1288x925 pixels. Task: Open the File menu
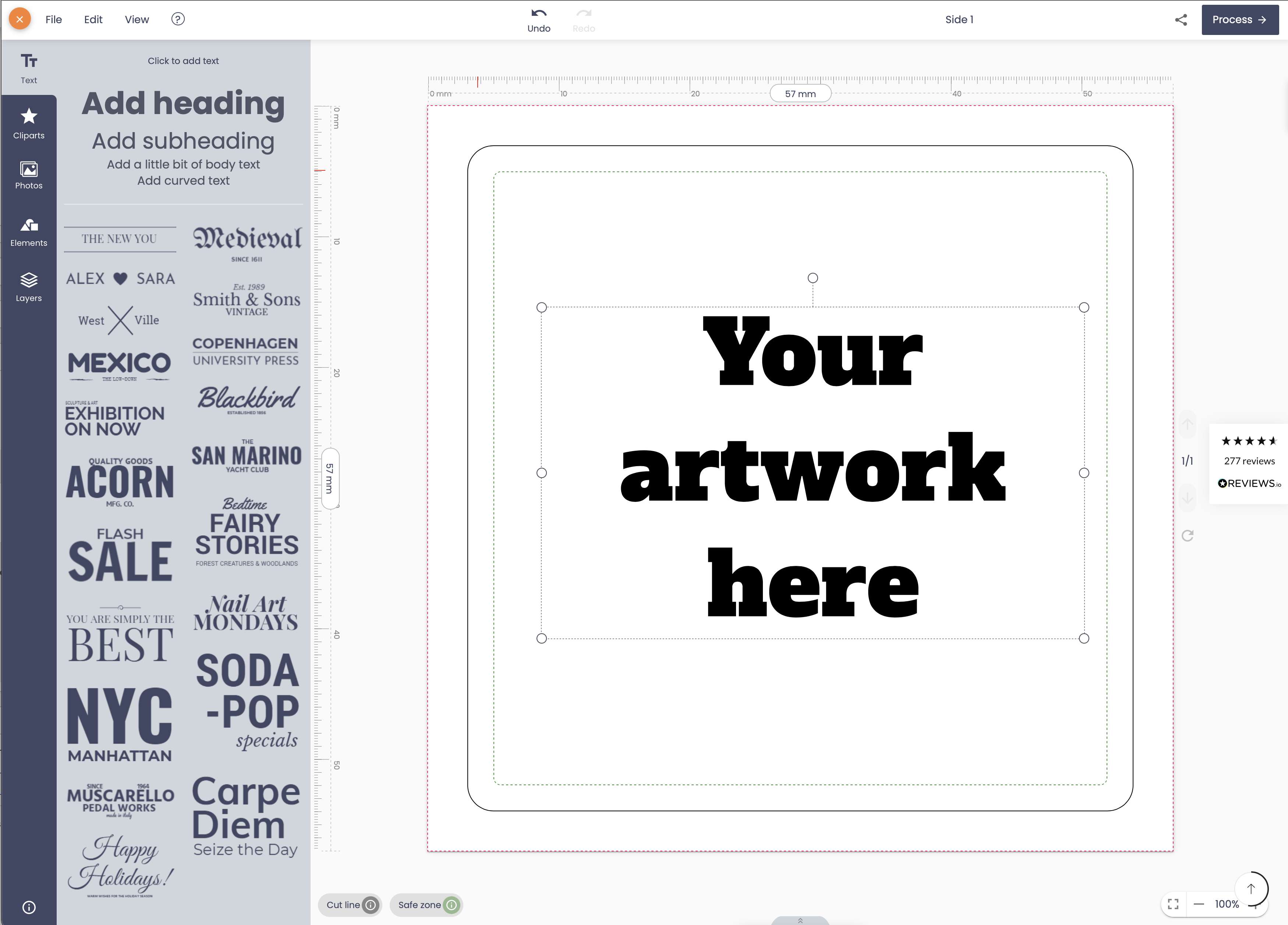pyautogui.click(x=53, y=19)
